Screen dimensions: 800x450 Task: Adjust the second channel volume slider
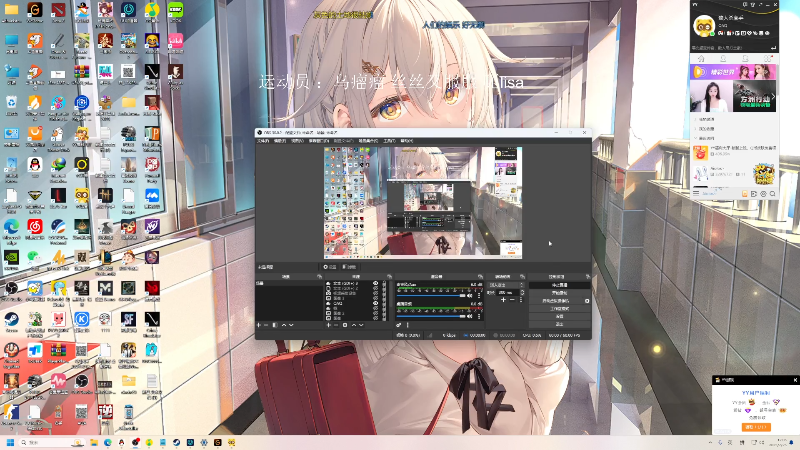pyautogui.click(x=431, y=316)
